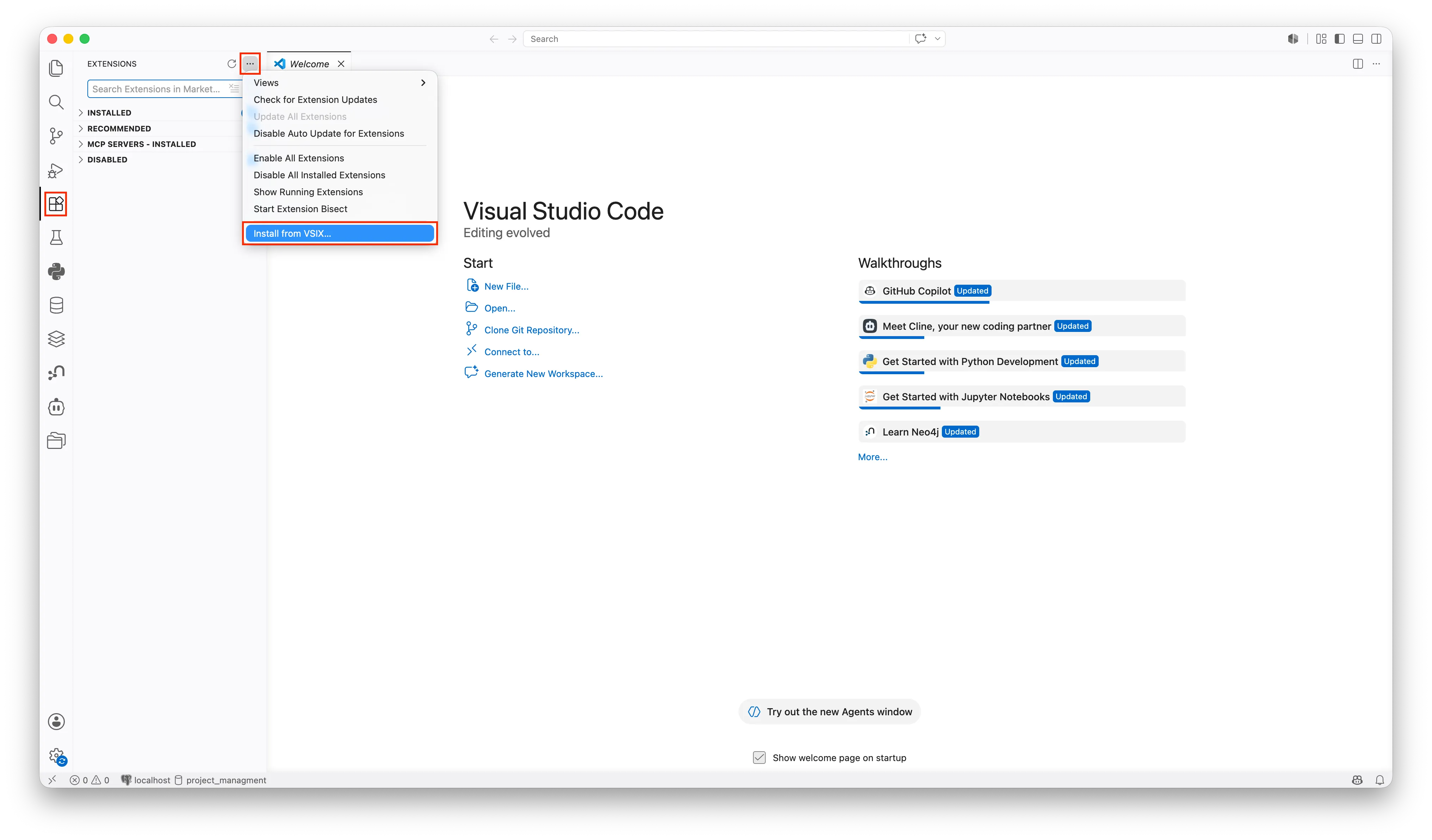Open the notifications bell
Viewport: 1432px width, 840px height.
tap(1380, 780)
